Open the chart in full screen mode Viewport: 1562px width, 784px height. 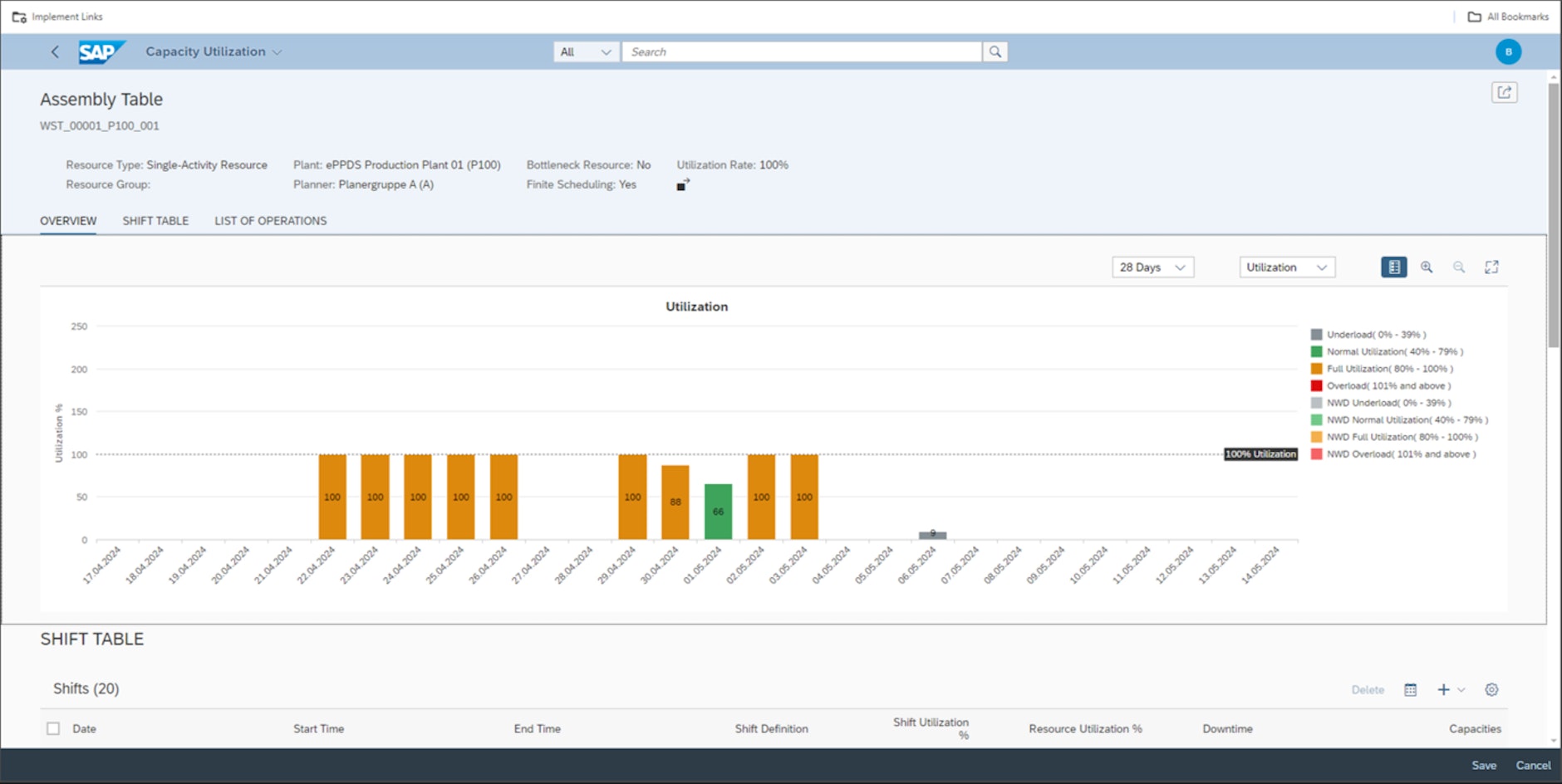pyautogui.click(x=1492, y=267)
